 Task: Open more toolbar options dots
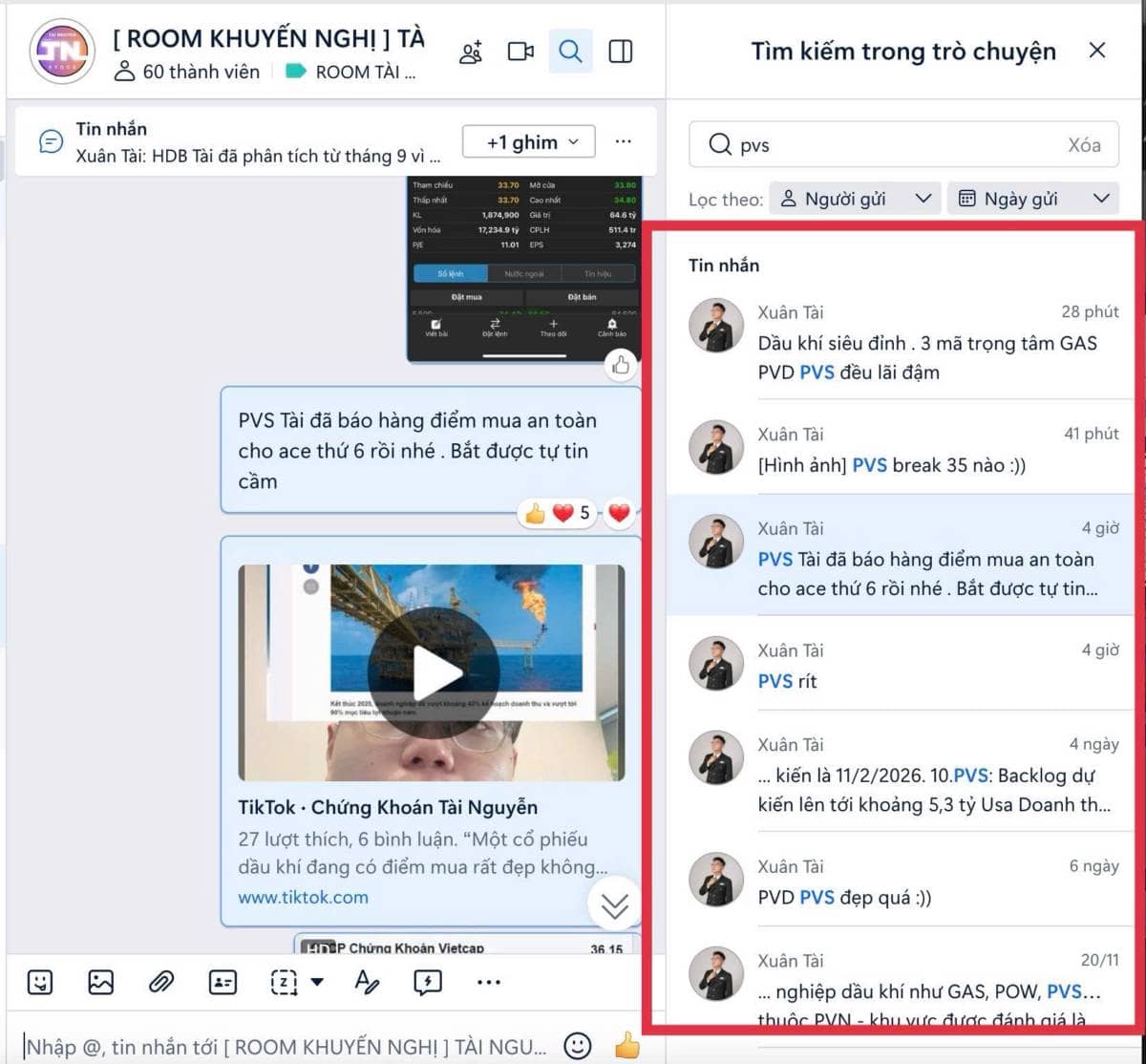pyautogui.click(x=488, y=982)
